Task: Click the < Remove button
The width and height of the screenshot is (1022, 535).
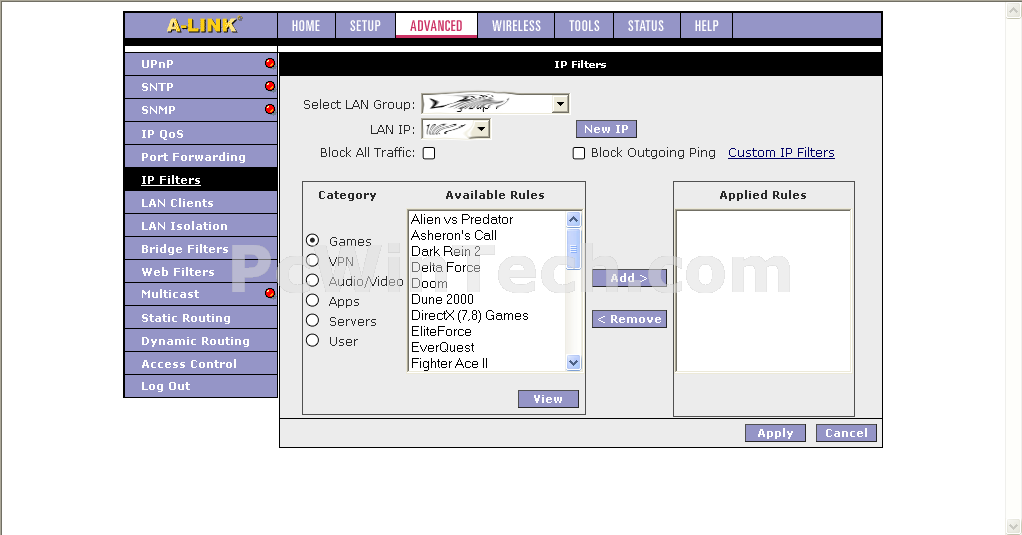Action: [x=629, y=319]
